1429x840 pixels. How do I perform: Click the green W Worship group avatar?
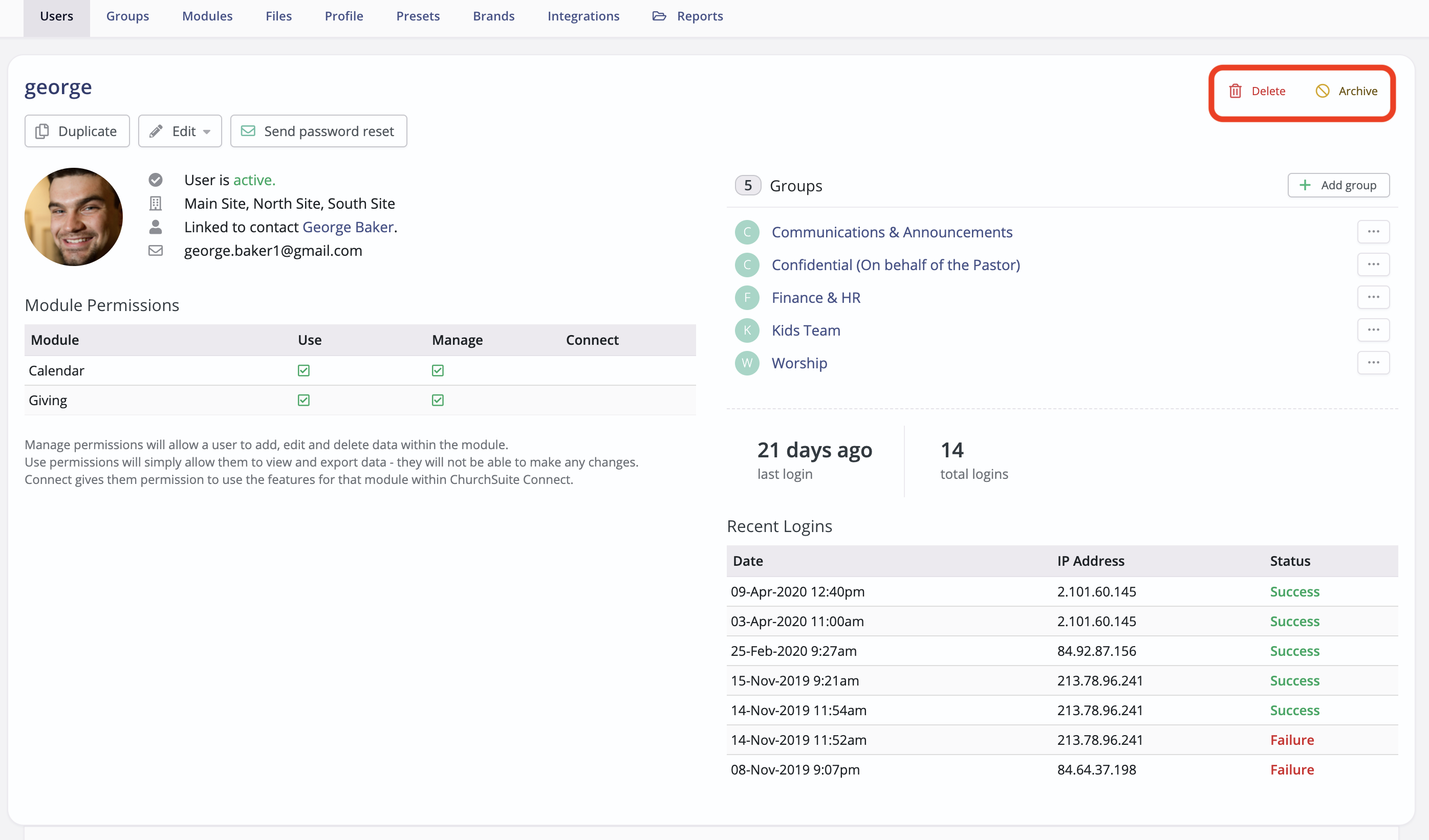click(x=747, y=363)
